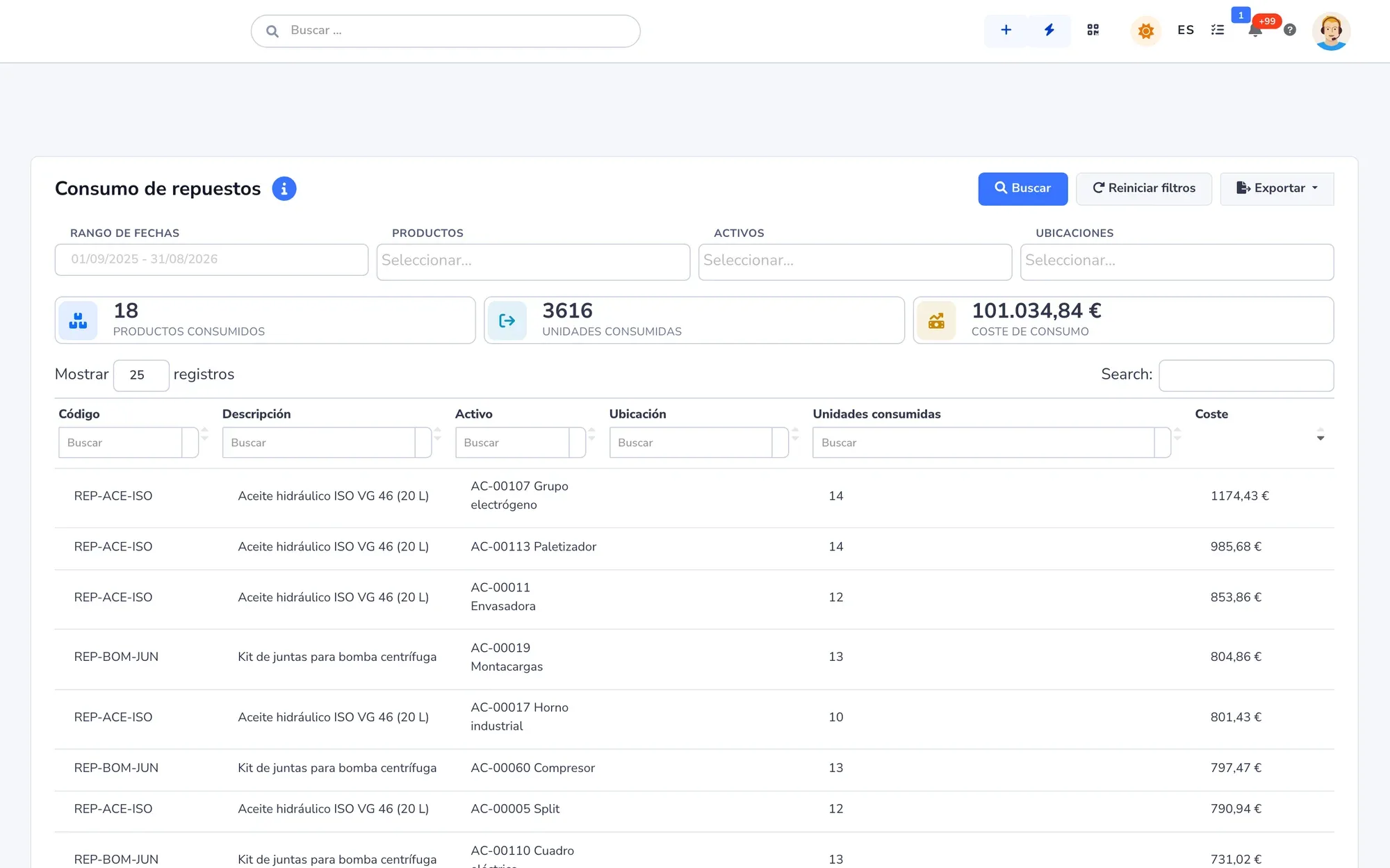
Task: Click Reiniciar filtros button
Action: click(1144, 188)
